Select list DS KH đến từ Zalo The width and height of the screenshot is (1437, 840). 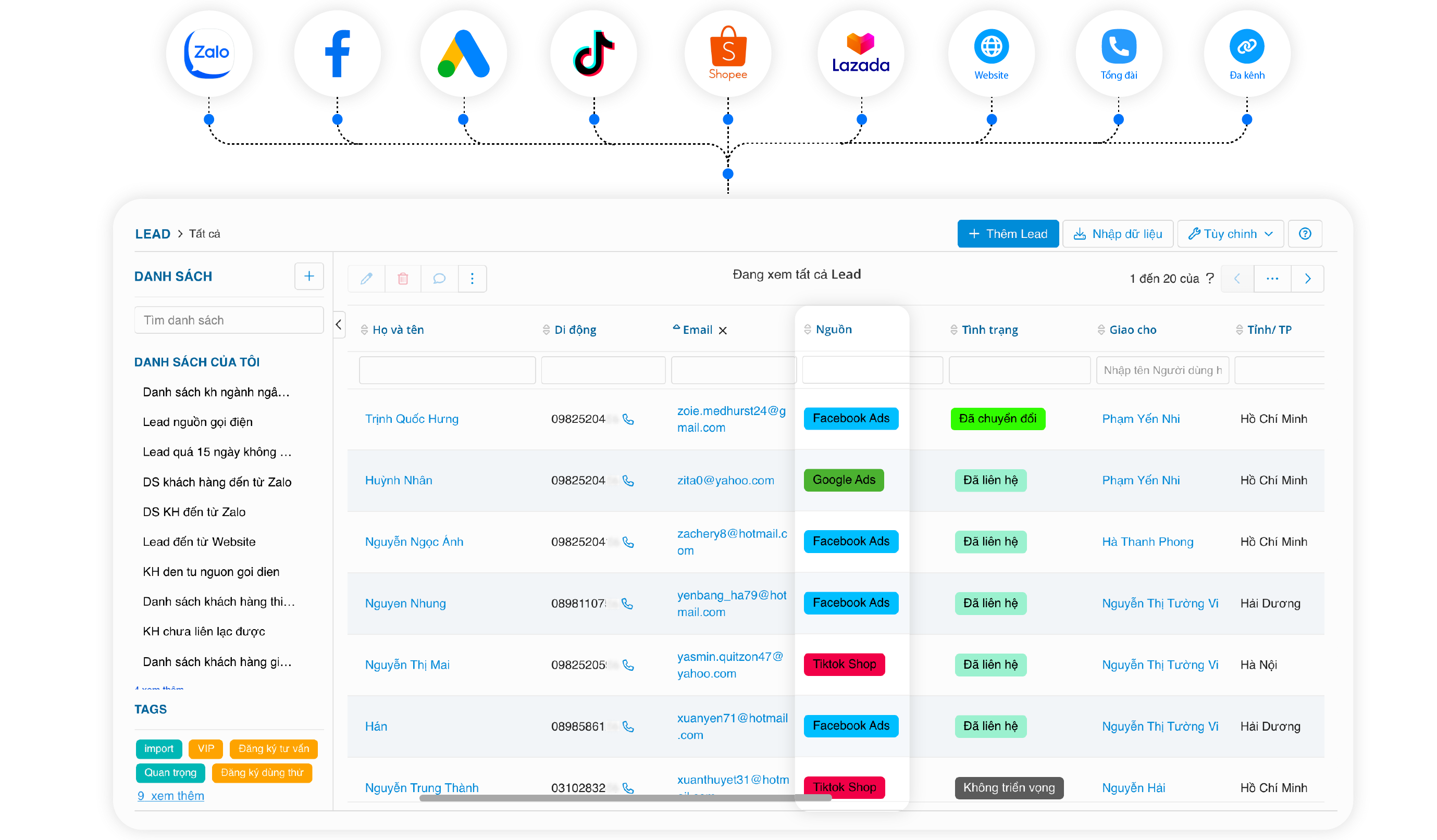pos(194,512)
